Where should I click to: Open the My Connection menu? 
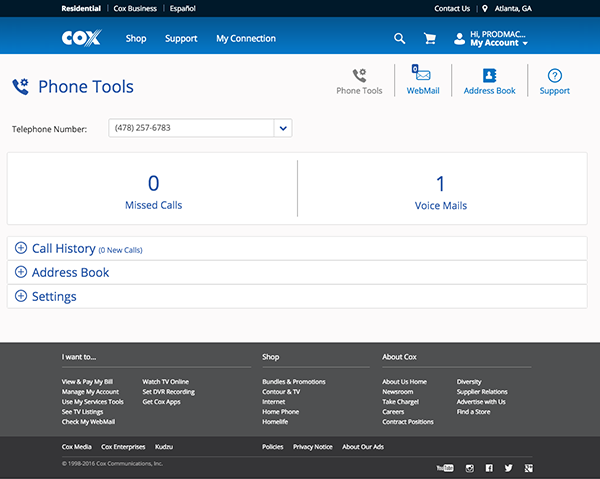pos(246,38)
